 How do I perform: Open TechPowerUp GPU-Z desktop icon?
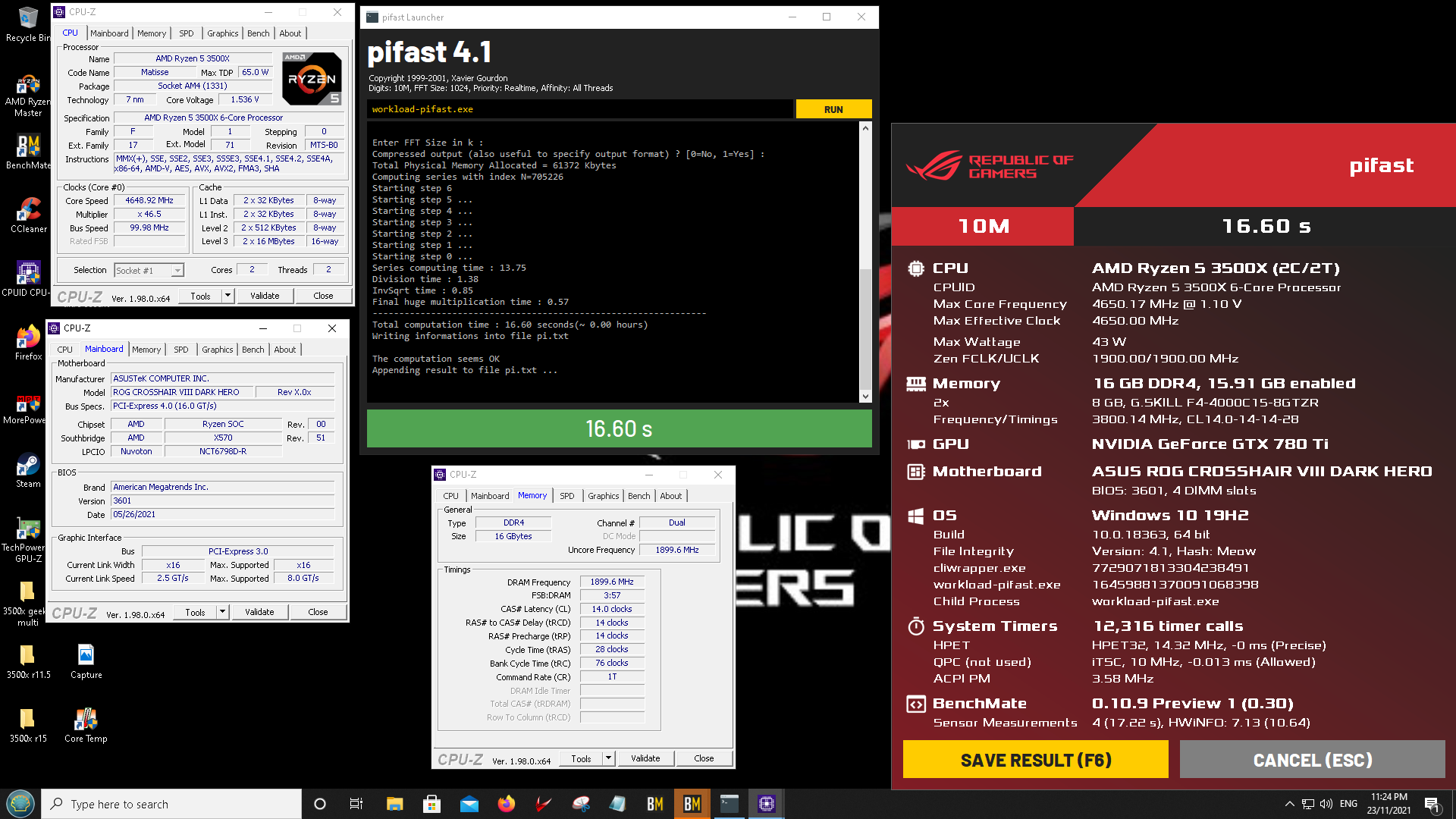point(28,540)
